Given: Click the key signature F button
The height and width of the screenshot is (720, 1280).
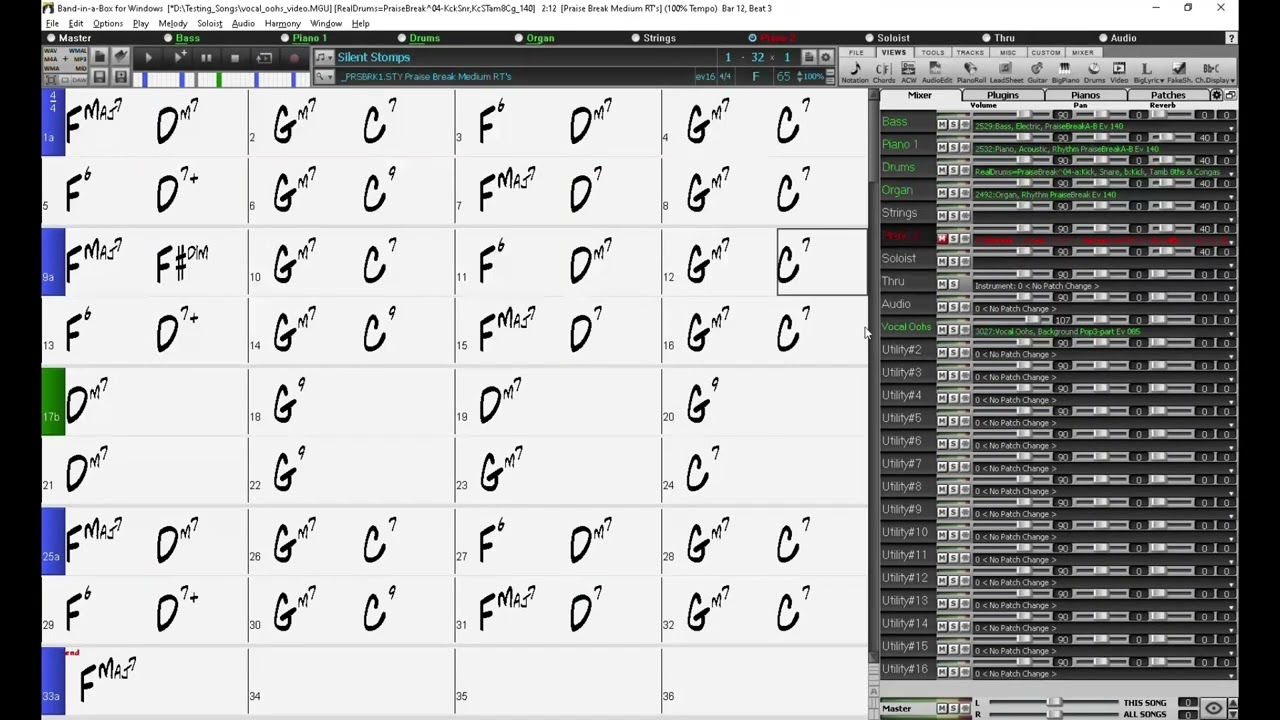Looking at the screenshot, I should [x=756, y=76].
